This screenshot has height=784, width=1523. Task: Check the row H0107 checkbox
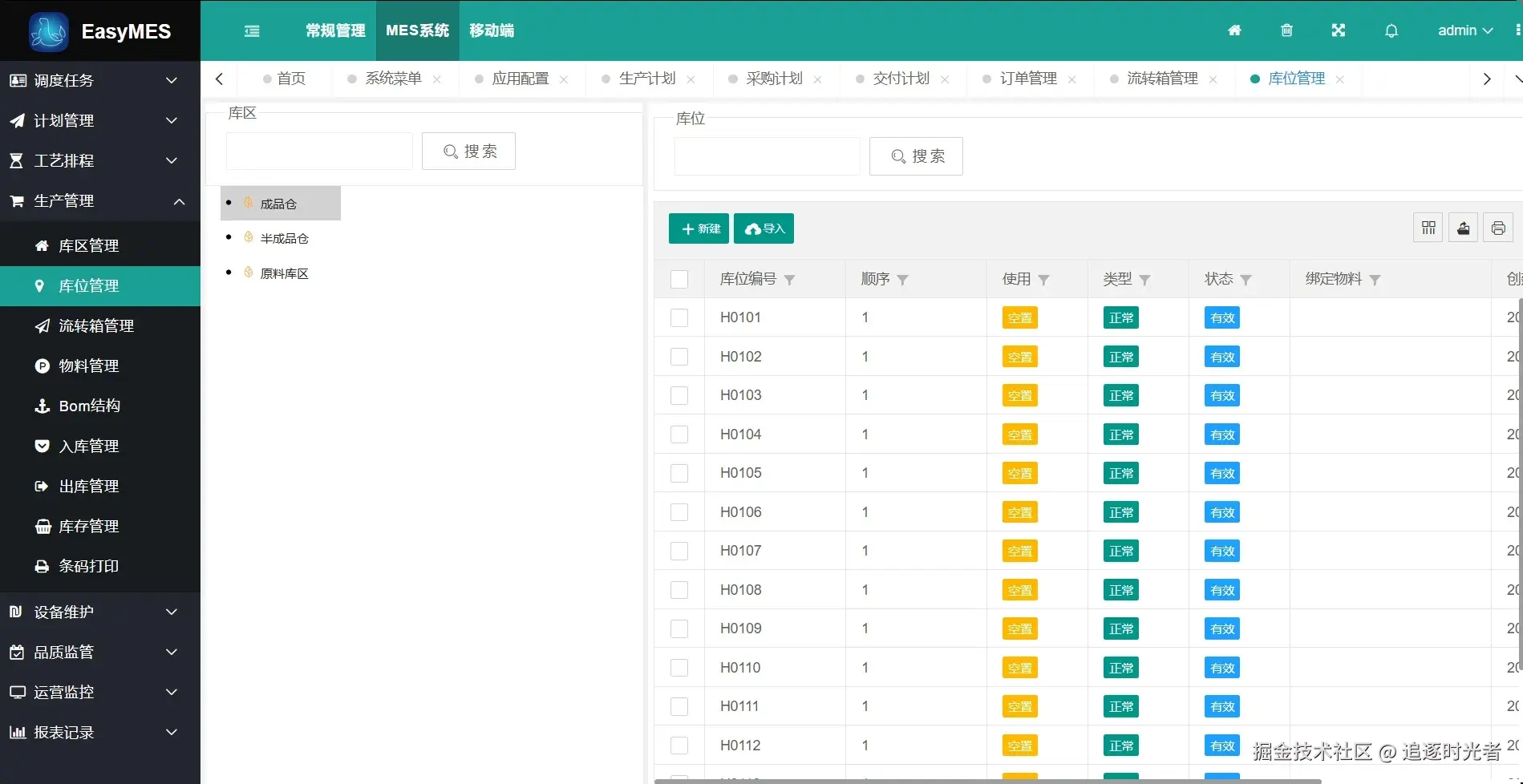pos(679,551)
